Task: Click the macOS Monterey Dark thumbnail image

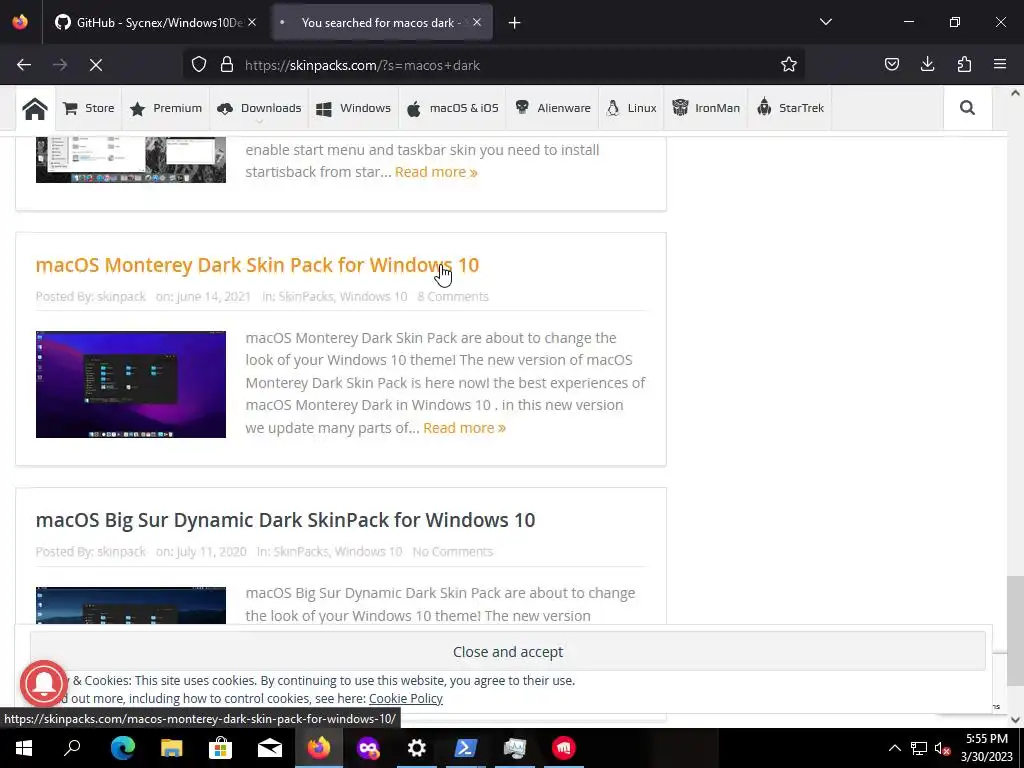Action: tap(131, 385)
